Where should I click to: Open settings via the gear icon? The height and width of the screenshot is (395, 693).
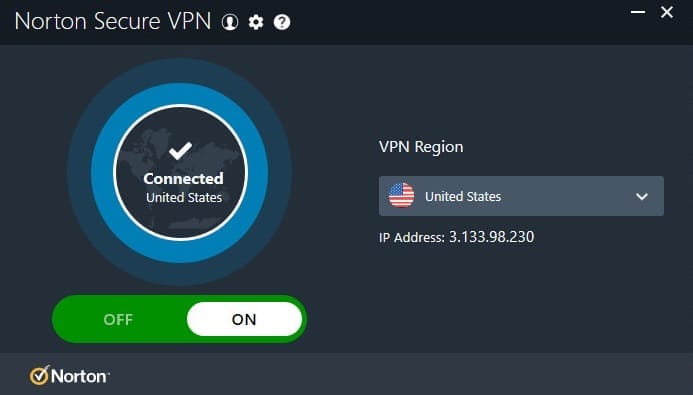click(256, 22)
